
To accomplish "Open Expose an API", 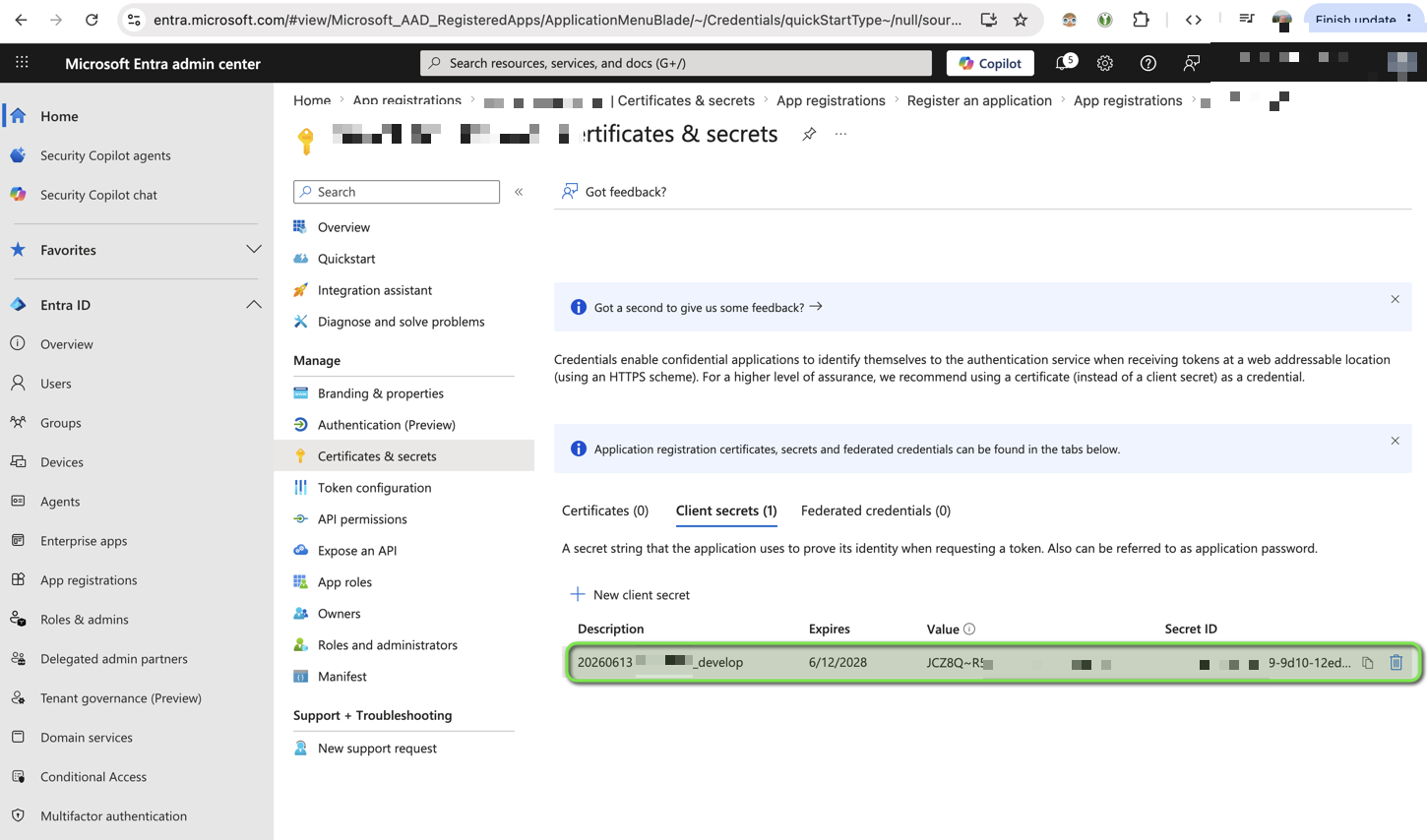I will tap(357, 551).
